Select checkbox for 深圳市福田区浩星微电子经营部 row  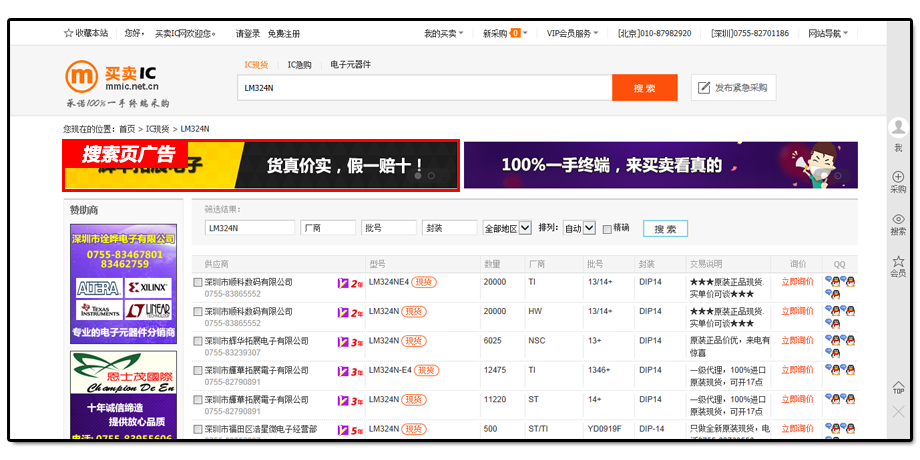[x=198, y=428]
